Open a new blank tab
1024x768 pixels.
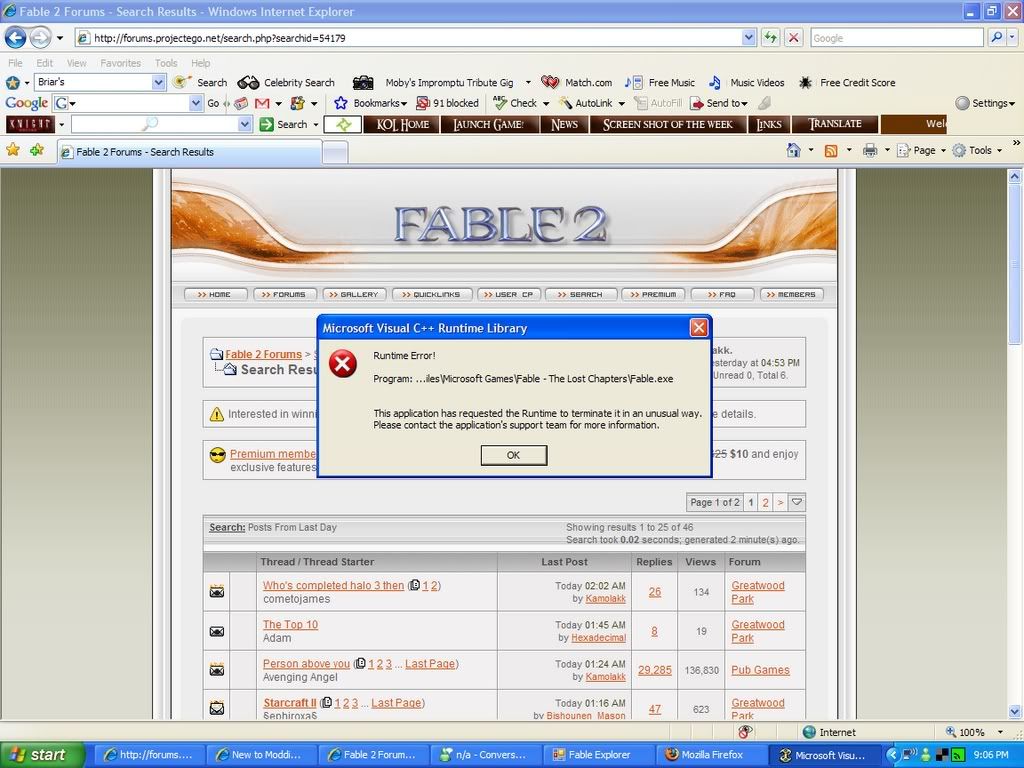(x=335, y=153)
